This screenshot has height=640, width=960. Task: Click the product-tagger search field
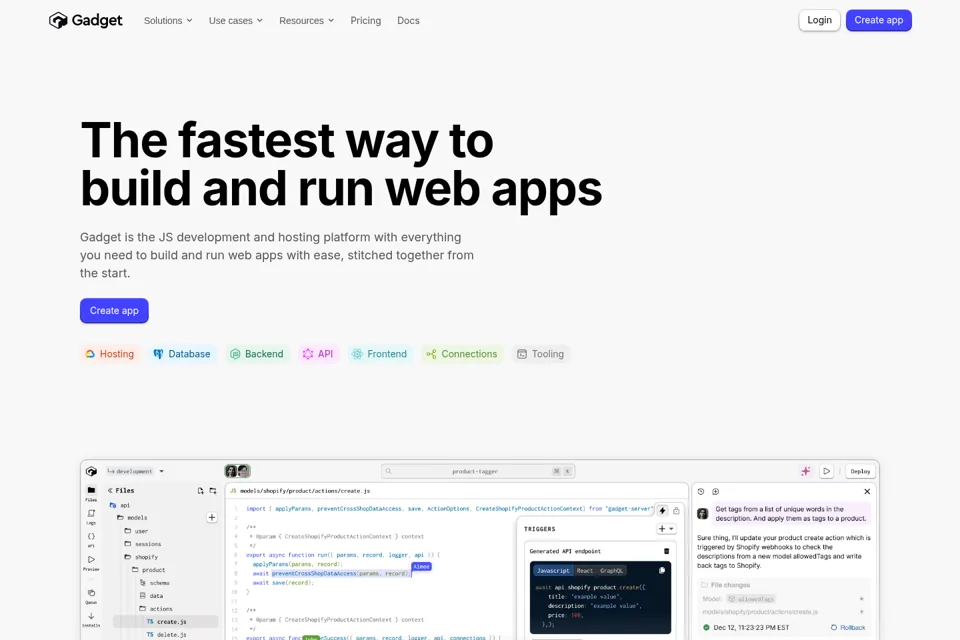pyautogui.click(x=478, y=471)
